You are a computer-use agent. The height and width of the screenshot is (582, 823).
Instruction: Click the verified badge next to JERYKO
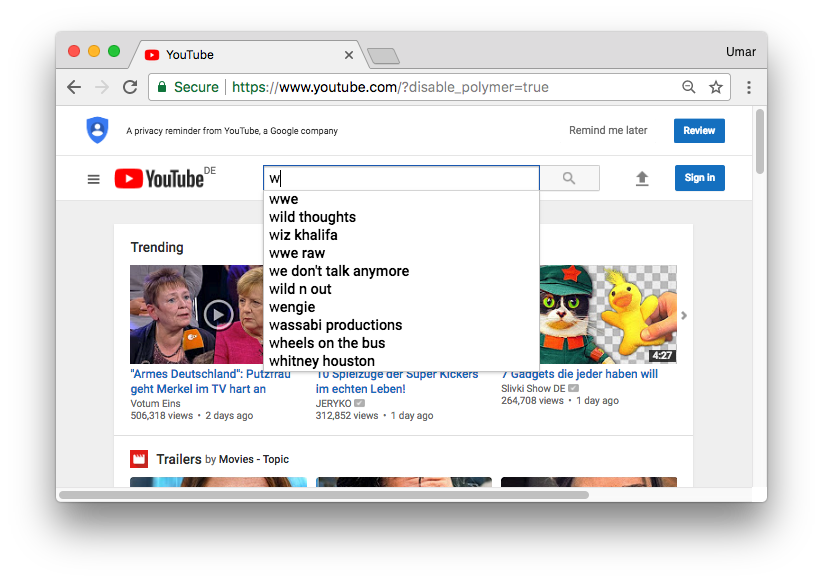click(x=360, y=403)
